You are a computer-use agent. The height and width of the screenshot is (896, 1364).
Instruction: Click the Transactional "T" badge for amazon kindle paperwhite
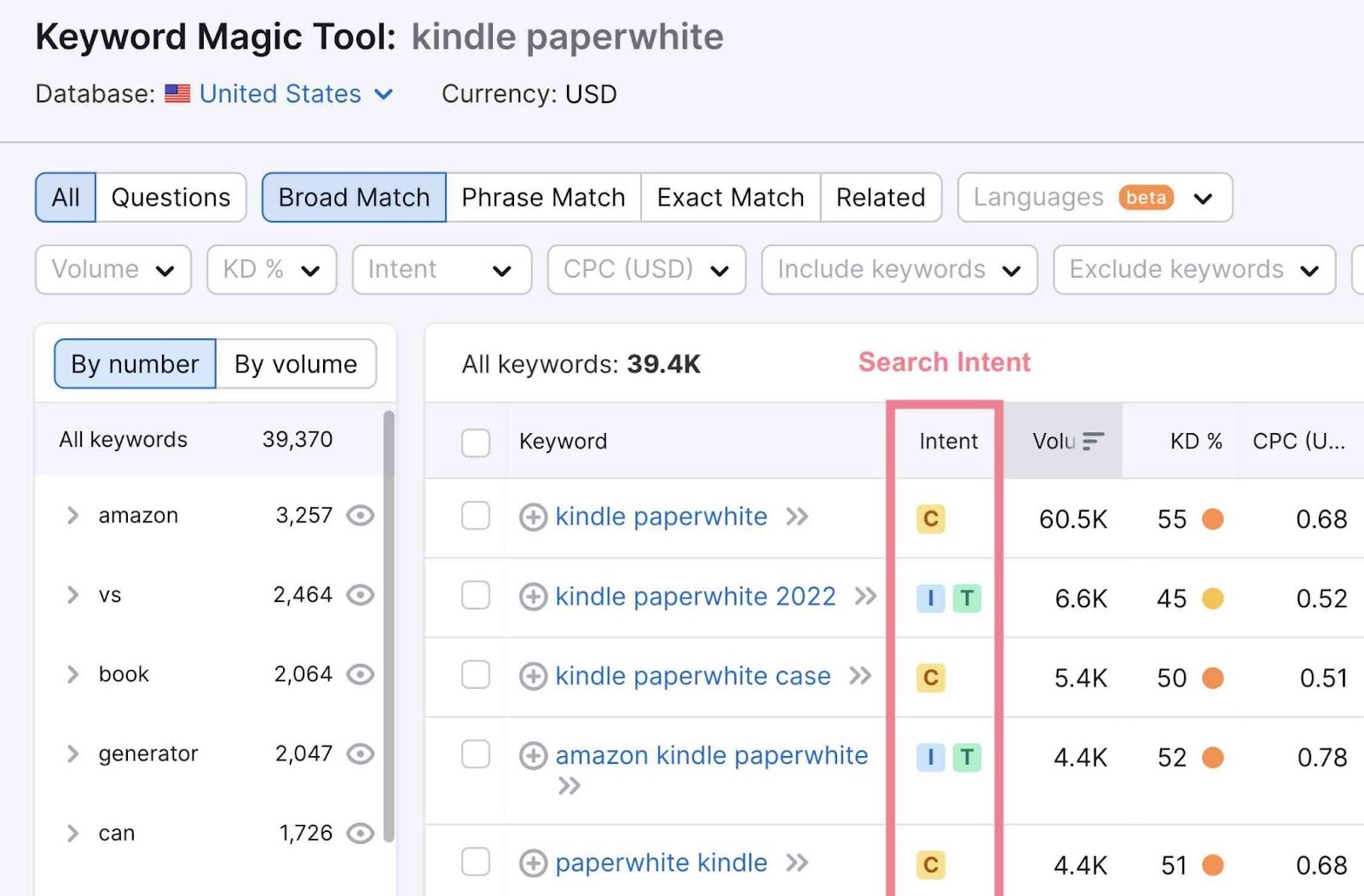(967, 756)
